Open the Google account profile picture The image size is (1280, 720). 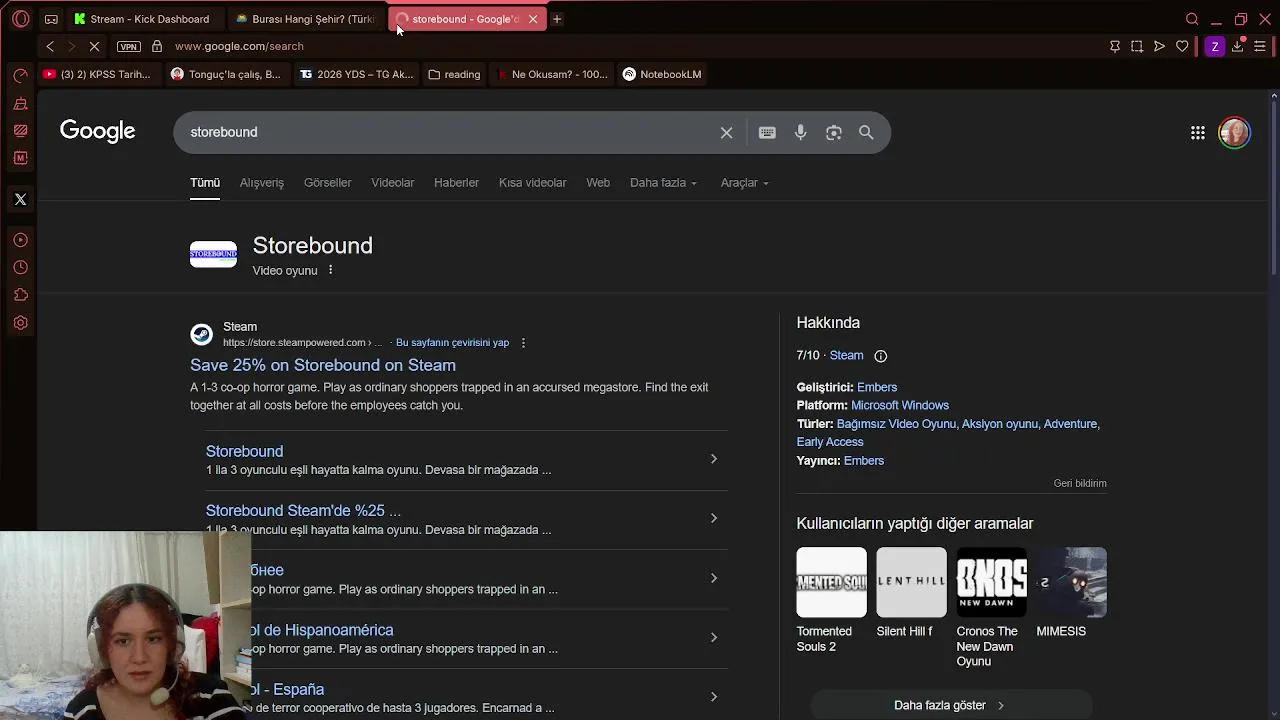pos(1235,133)
